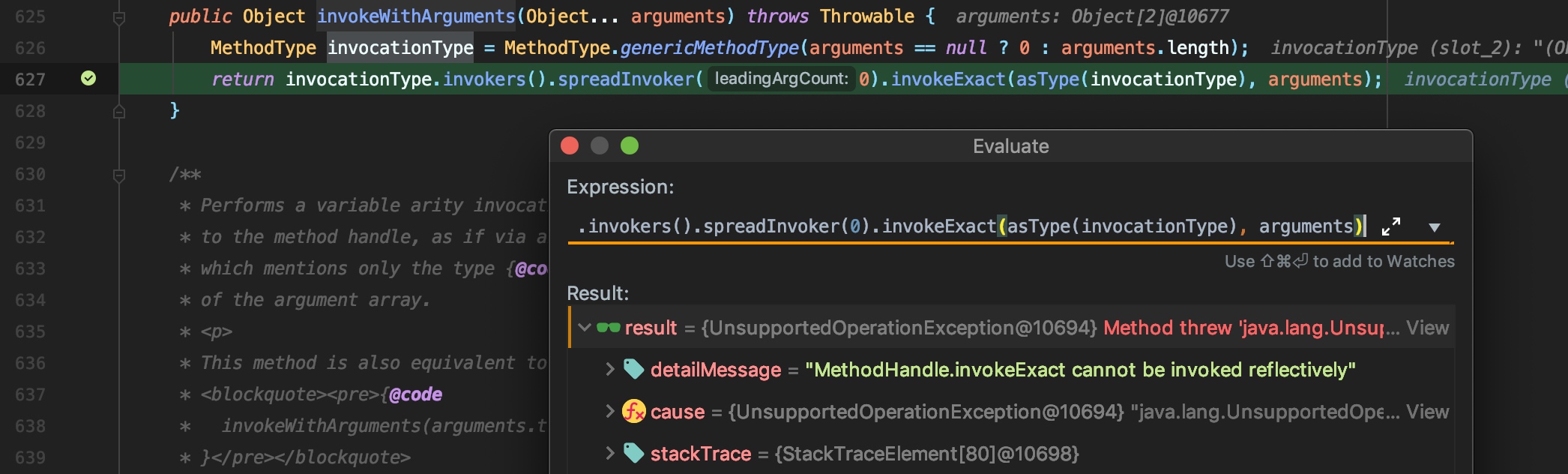This screenshot has width=1568, height=474.
Task: Click the fx icon beside cause
Action: (x=634, y=411)
